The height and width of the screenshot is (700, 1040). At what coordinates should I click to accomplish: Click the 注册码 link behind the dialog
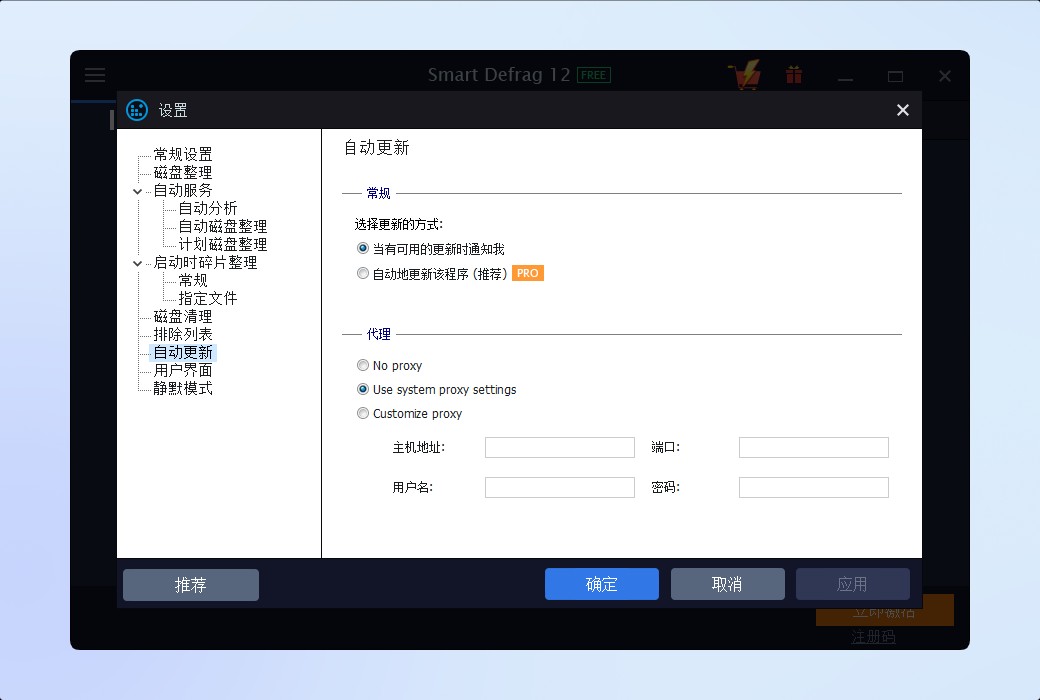point(873,637)
